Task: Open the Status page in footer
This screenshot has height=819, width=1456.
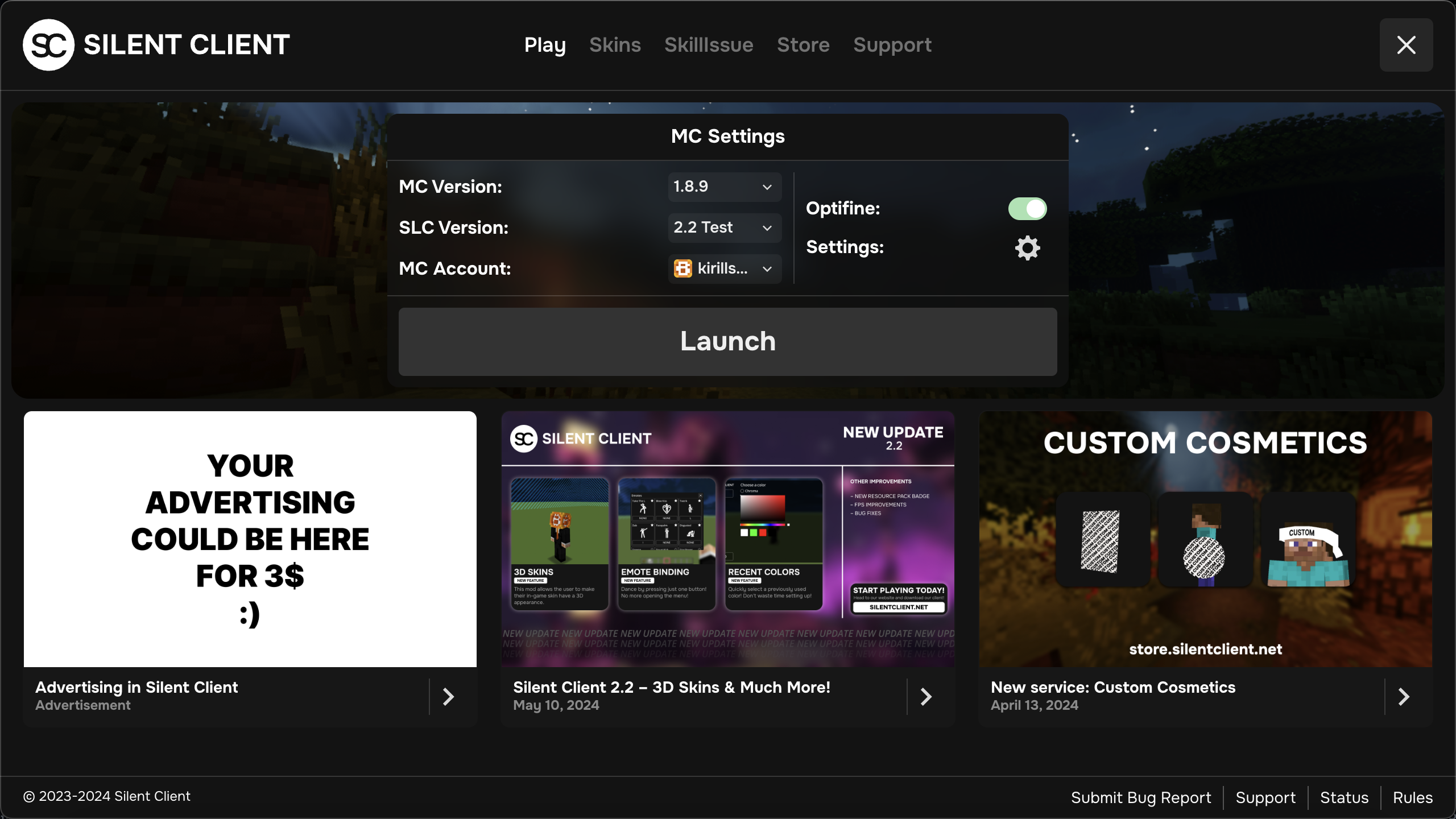Action: (x=1345, y=797)
